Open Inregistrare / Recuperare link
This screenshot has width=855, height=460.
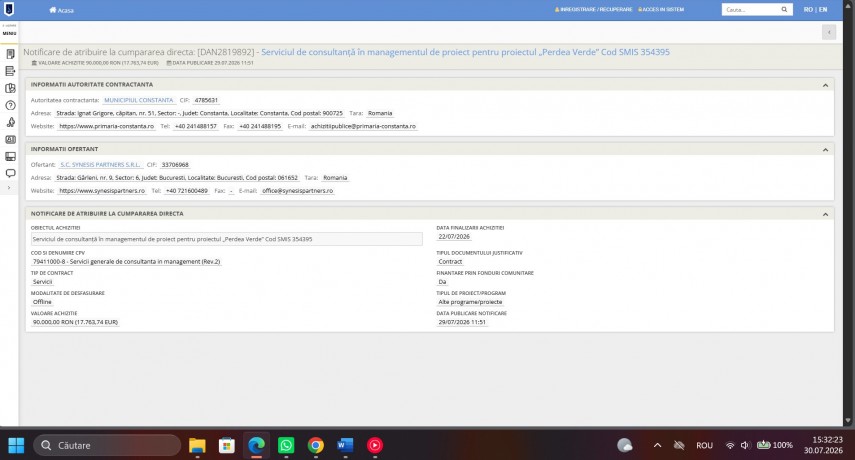point(593,9)
